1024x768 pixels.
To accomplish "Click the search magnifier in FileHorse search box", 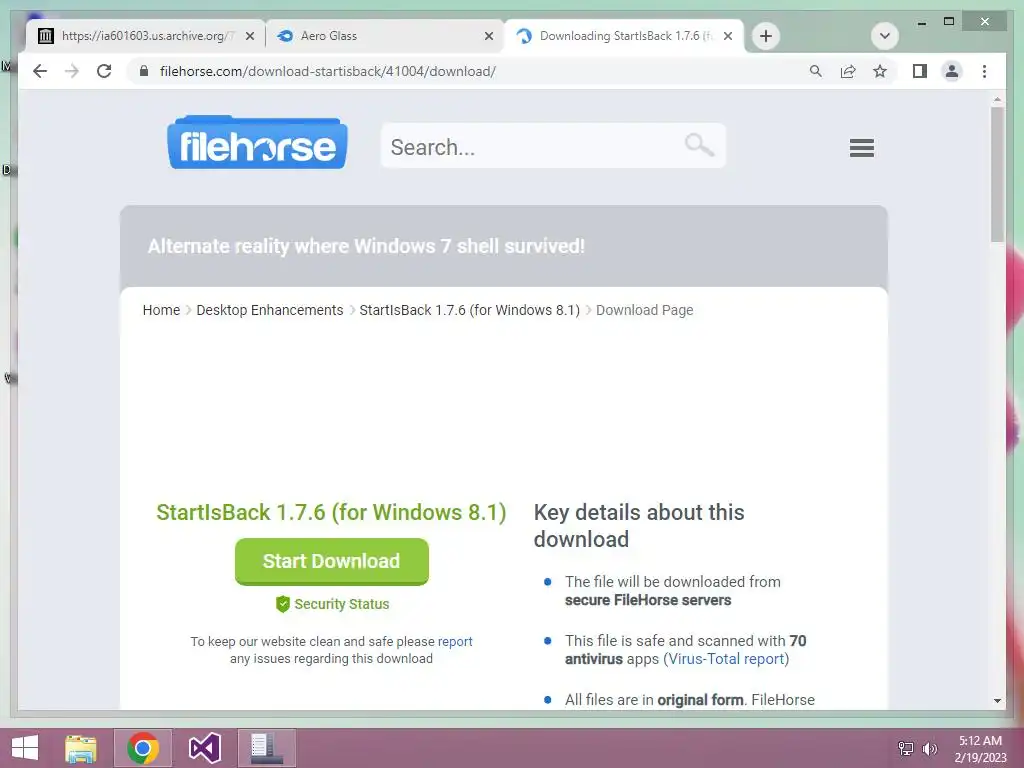I will point(699,144).
